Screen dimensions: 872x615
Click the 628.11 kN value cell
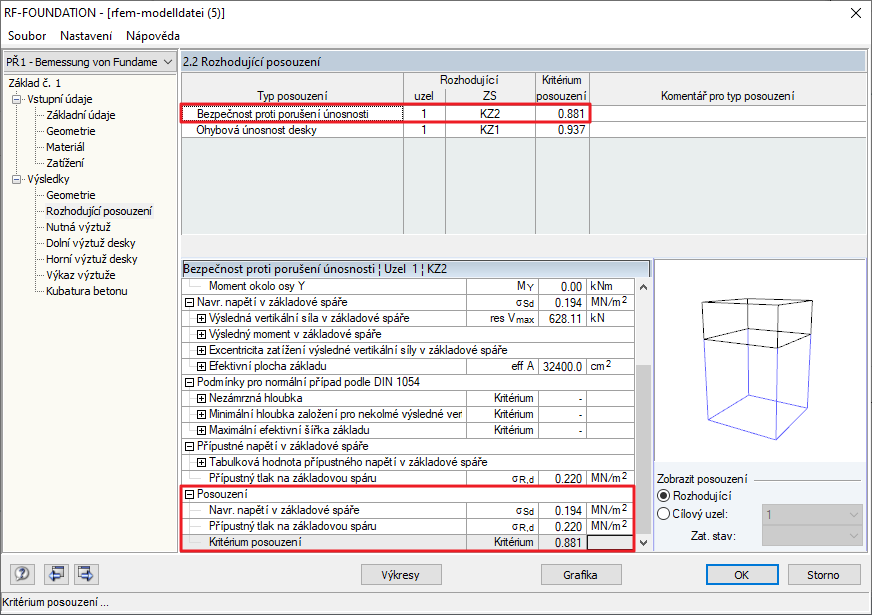tap(561, 319)
